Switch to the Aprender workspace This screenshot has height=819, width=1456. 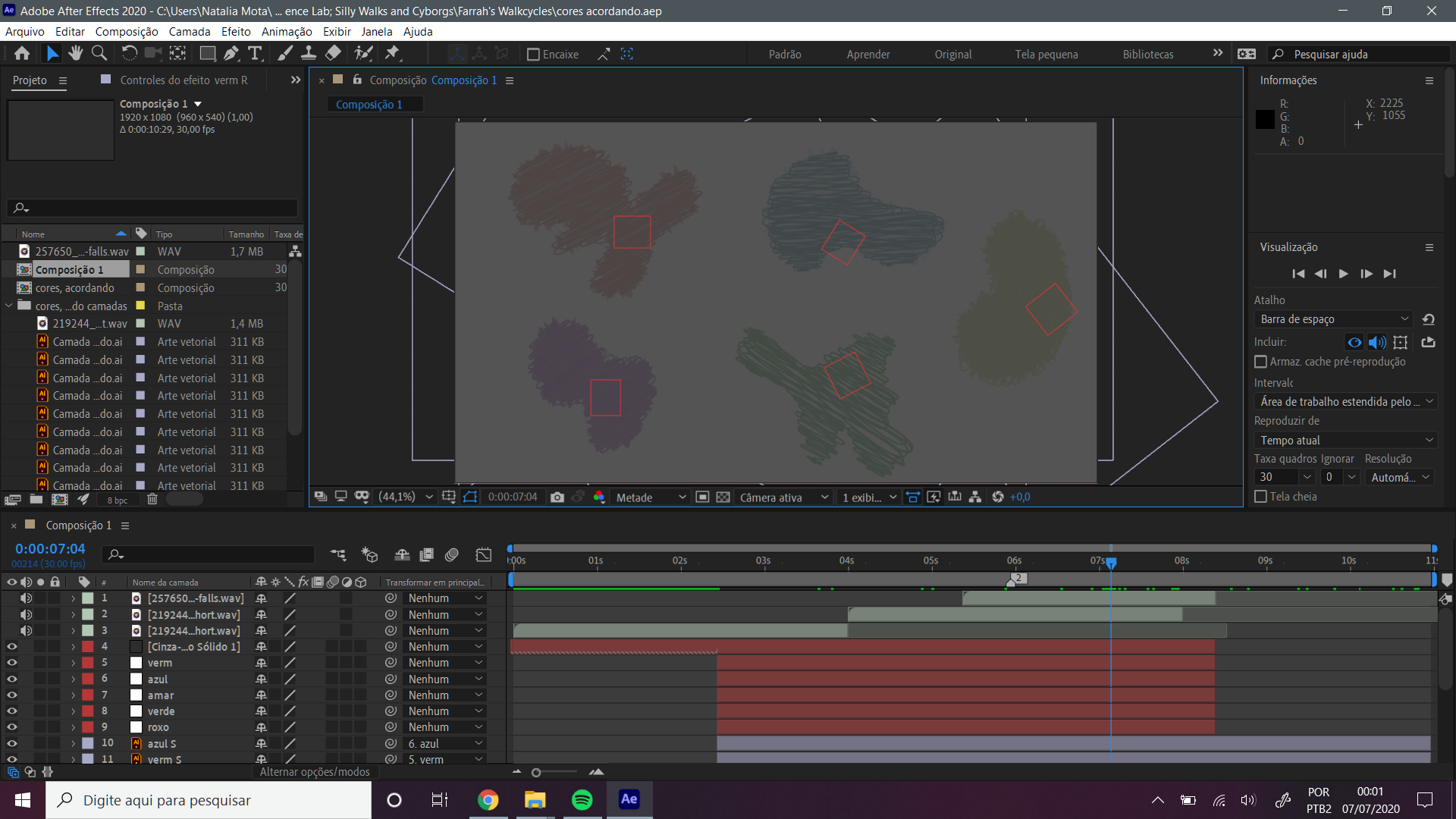point(868,54)
